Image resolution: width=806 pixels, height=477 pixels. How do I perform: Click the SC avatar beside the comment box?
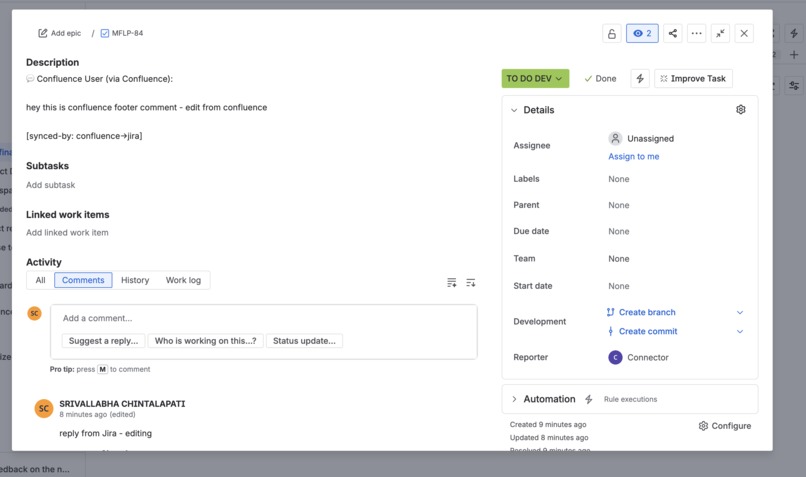pyautogui.click(x=34, y=313)
